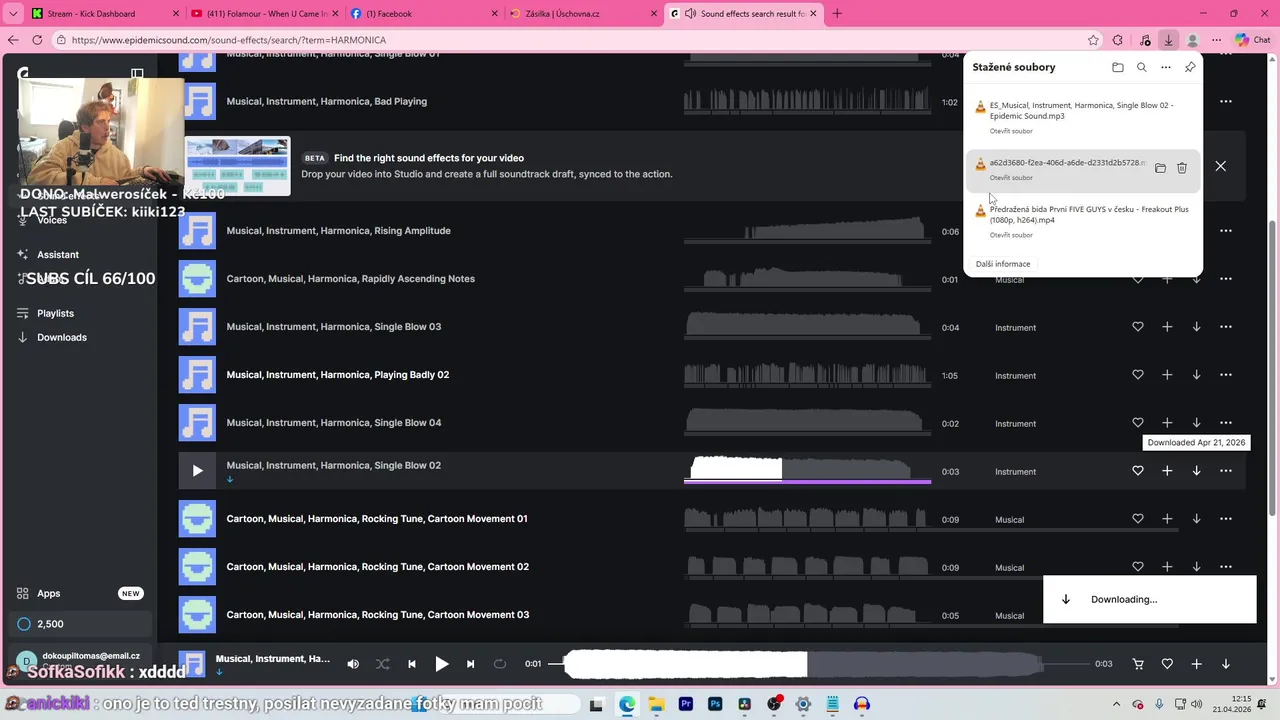Open Edge settings and more menu
The image size is (1280, 720).
1216,40
